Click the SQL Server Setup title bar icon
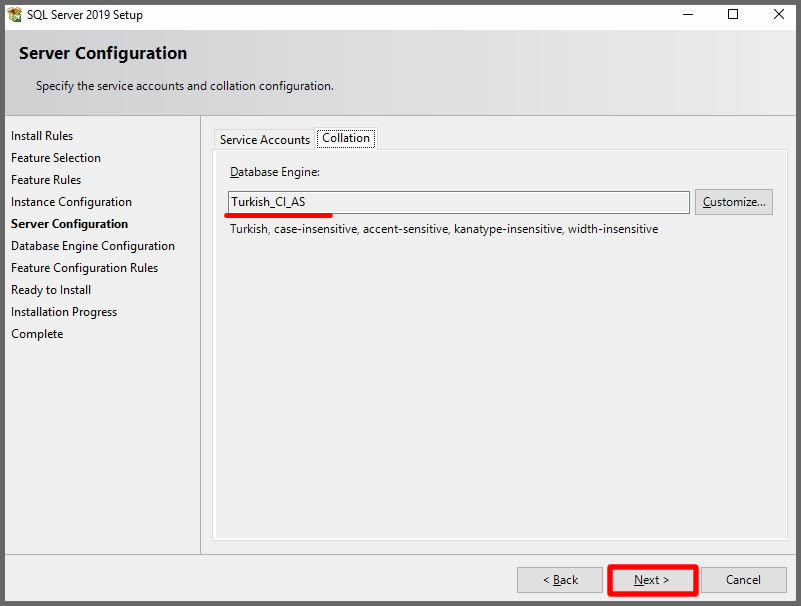The image size is (801, 606). pyautogui.click(x=15, y=15)
